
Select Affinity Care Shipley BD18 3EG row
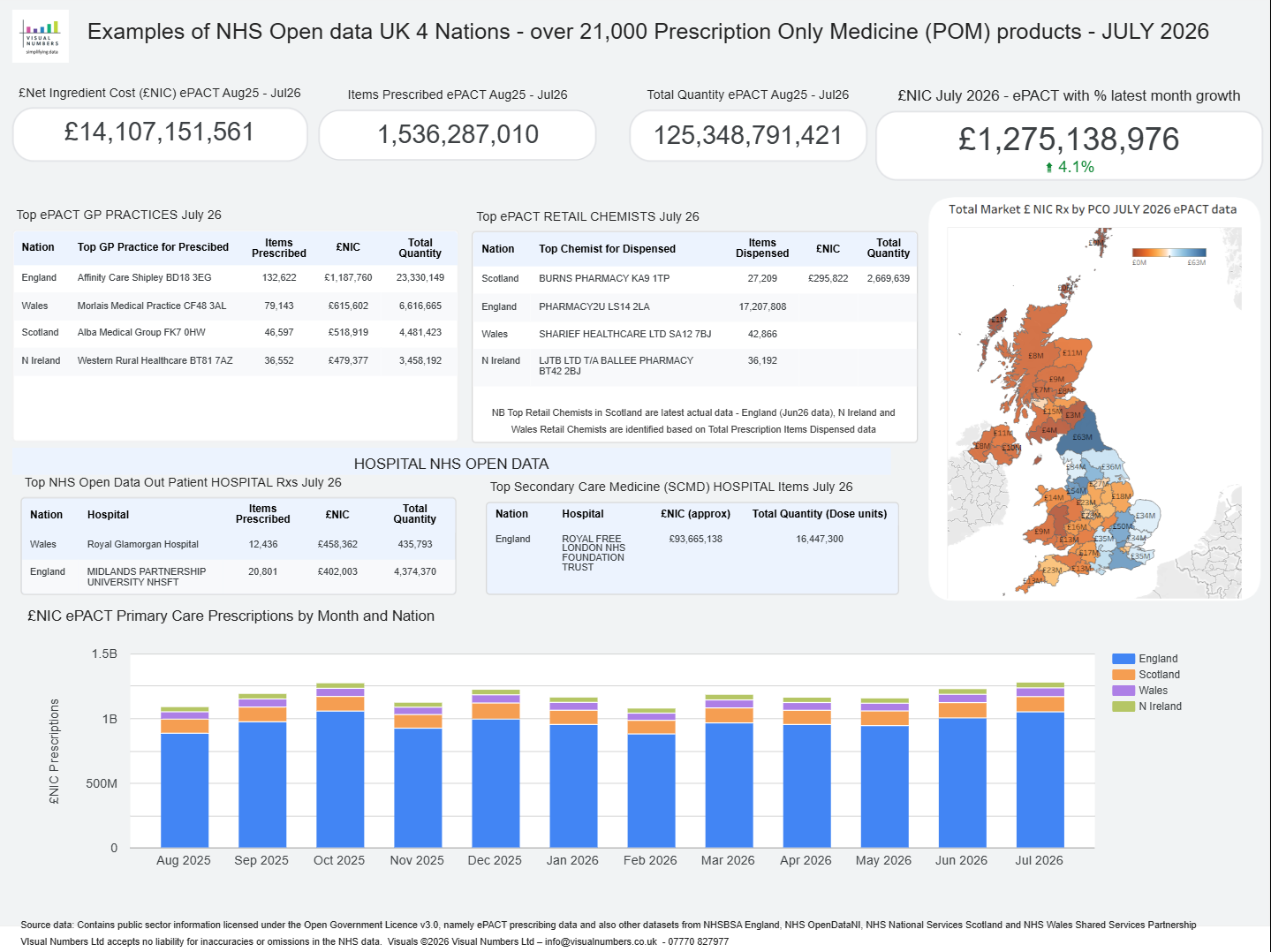[x=236, y=277]
